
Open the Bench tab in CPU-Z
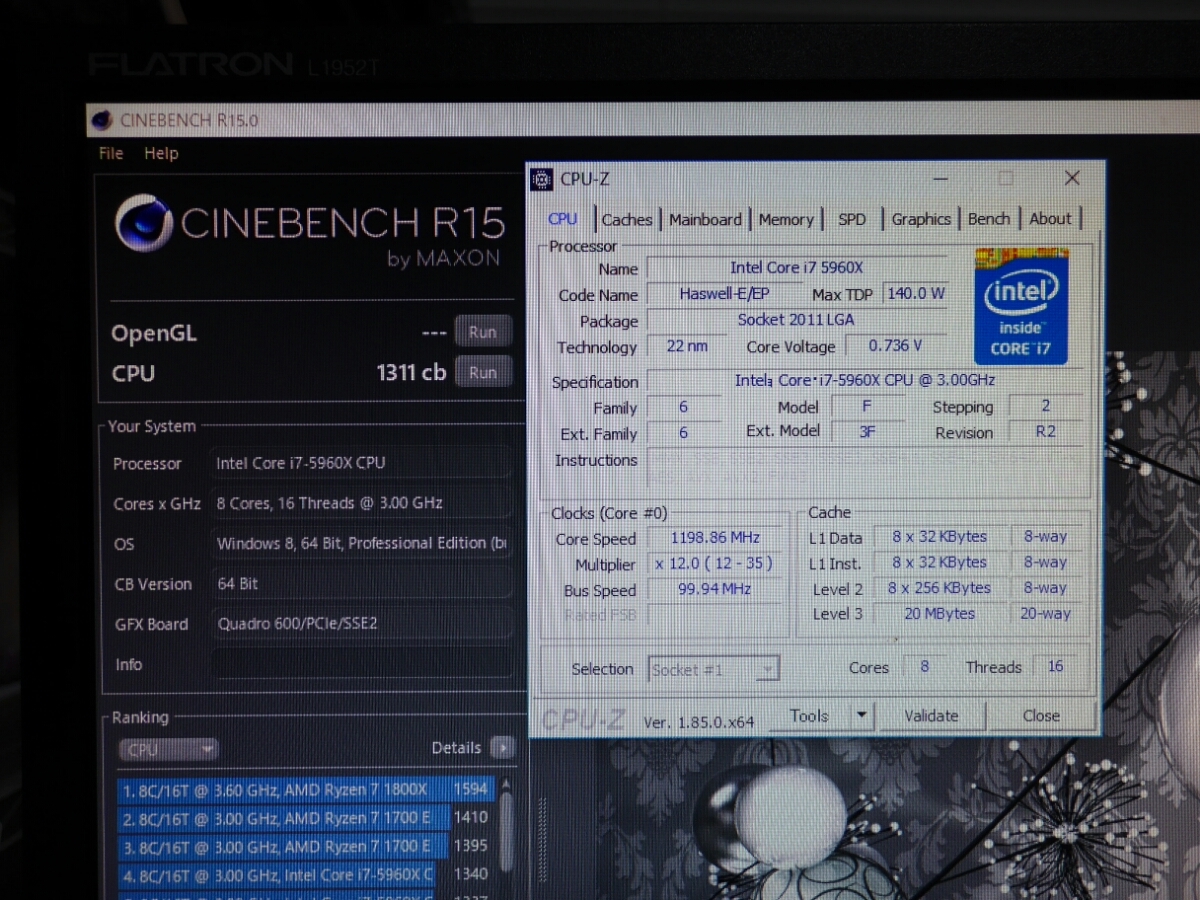(989, 219)
